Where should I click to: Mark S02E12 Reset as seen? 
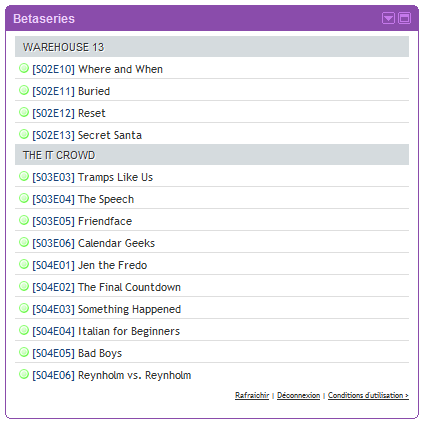tap(24, 112)
